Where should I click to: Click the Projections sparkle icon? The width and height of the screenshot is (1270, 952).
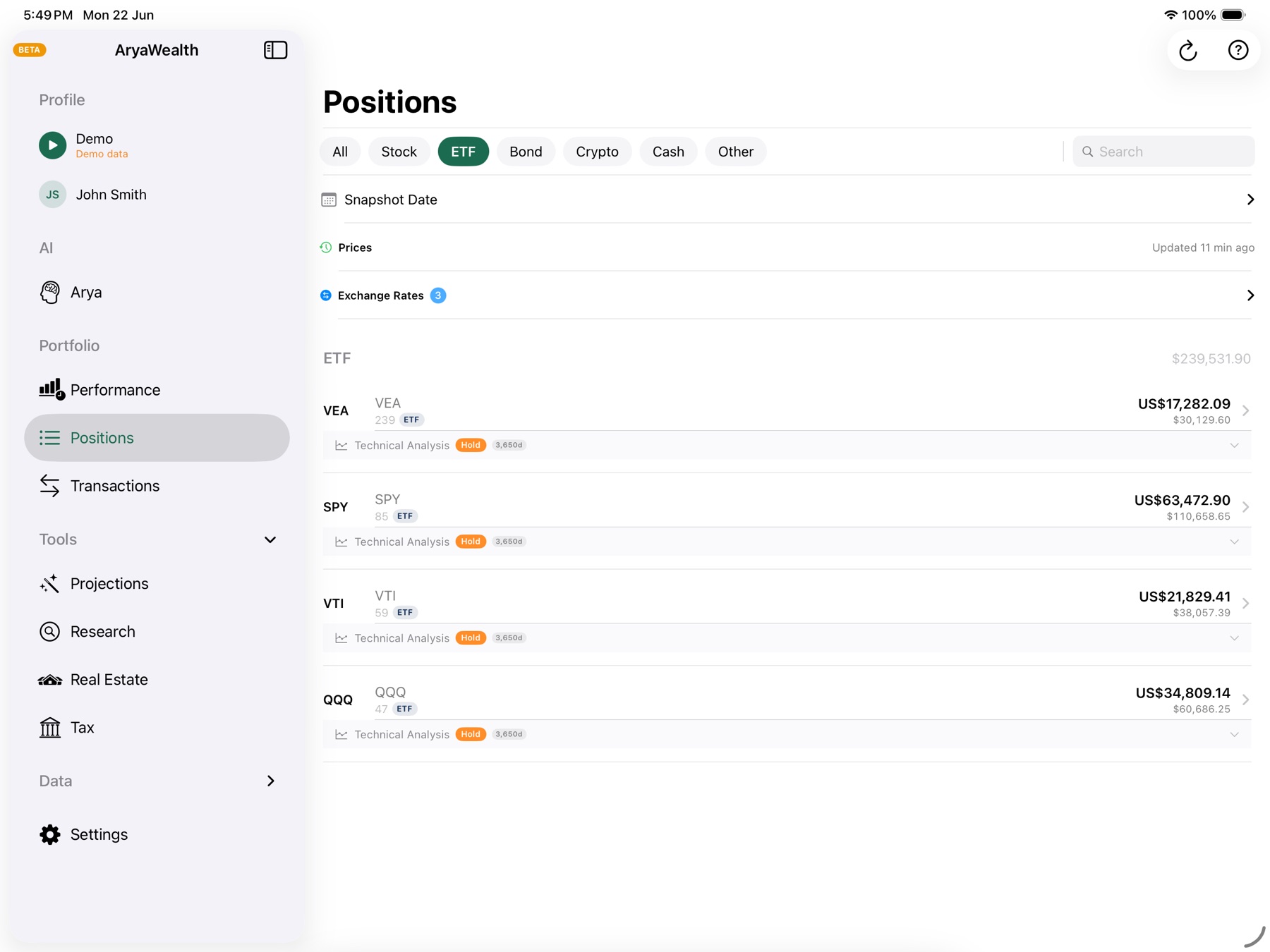[x=49, y=583]
